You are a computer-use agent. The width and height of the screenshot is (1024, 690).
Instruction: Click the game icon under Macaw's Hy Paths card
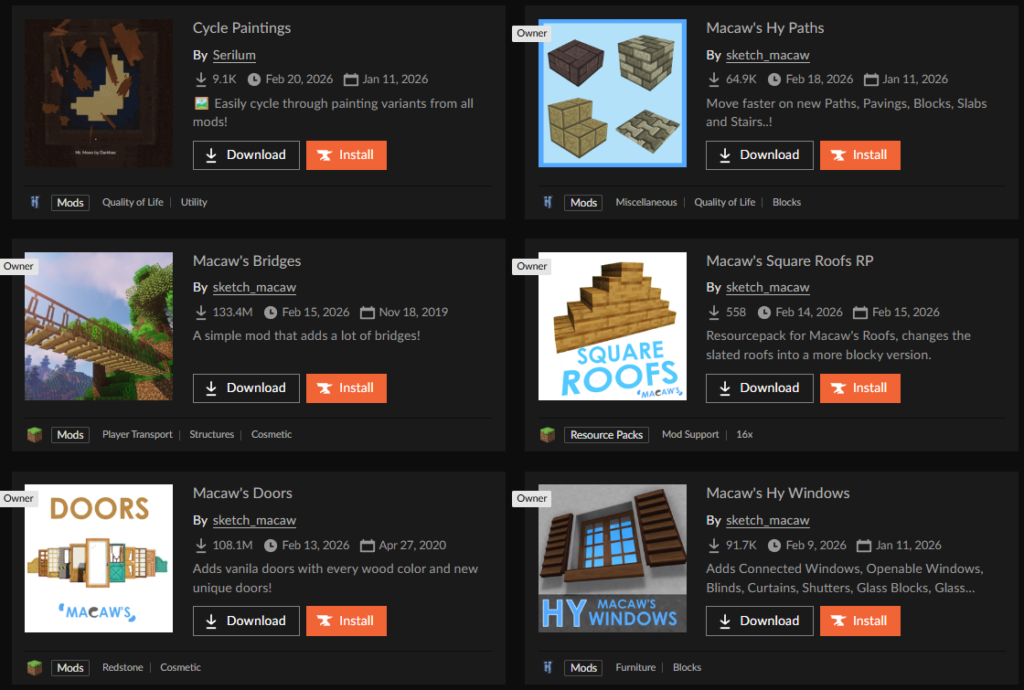(x=548, y=202)
